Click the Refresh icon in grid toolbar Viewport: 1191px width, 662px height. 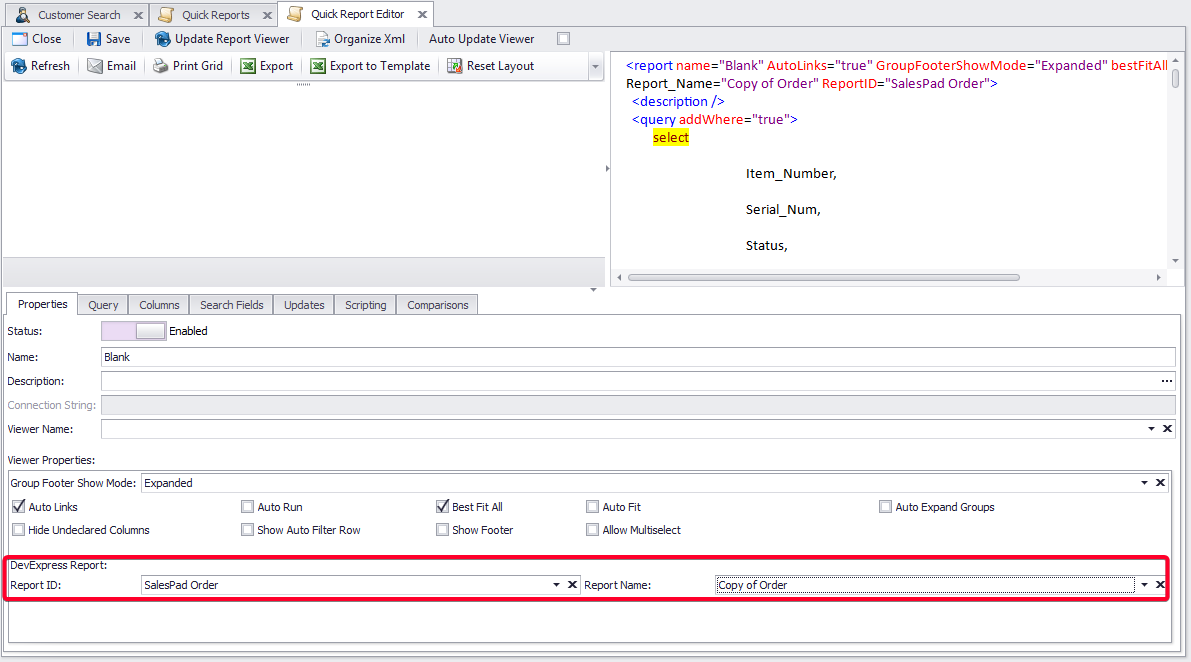click(x=19, y=66)
